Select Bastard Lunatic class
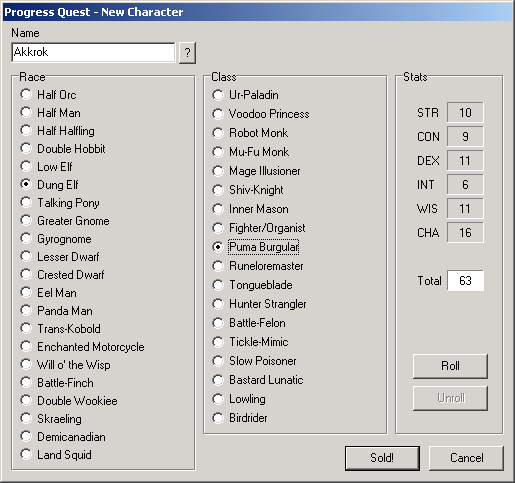The image size is (515, 483). 258,380
